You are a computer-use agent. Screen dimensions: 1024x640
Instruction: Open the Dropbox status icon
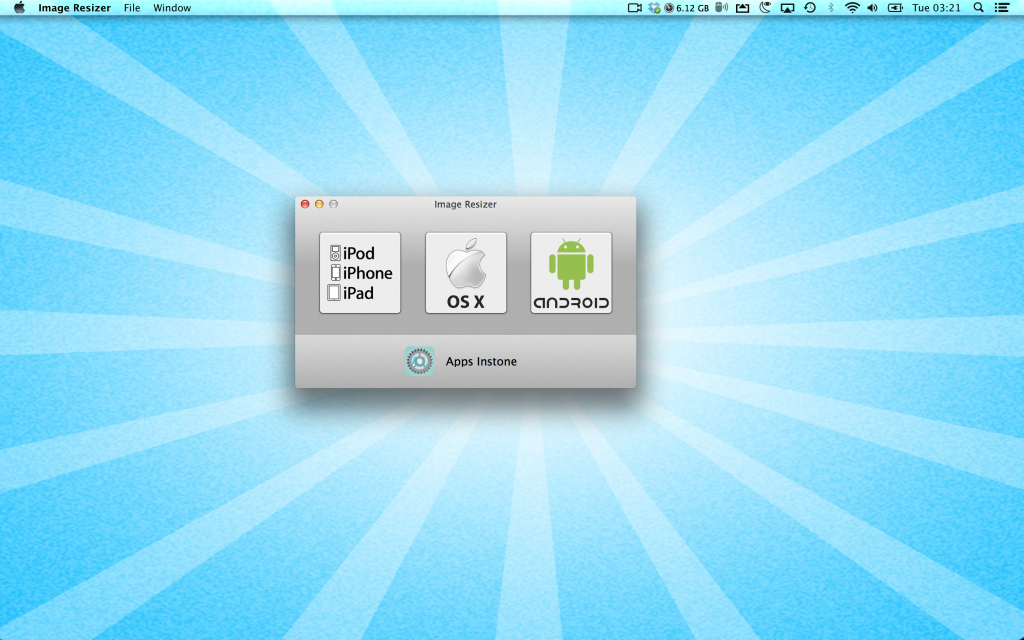(x=654, y=8)
